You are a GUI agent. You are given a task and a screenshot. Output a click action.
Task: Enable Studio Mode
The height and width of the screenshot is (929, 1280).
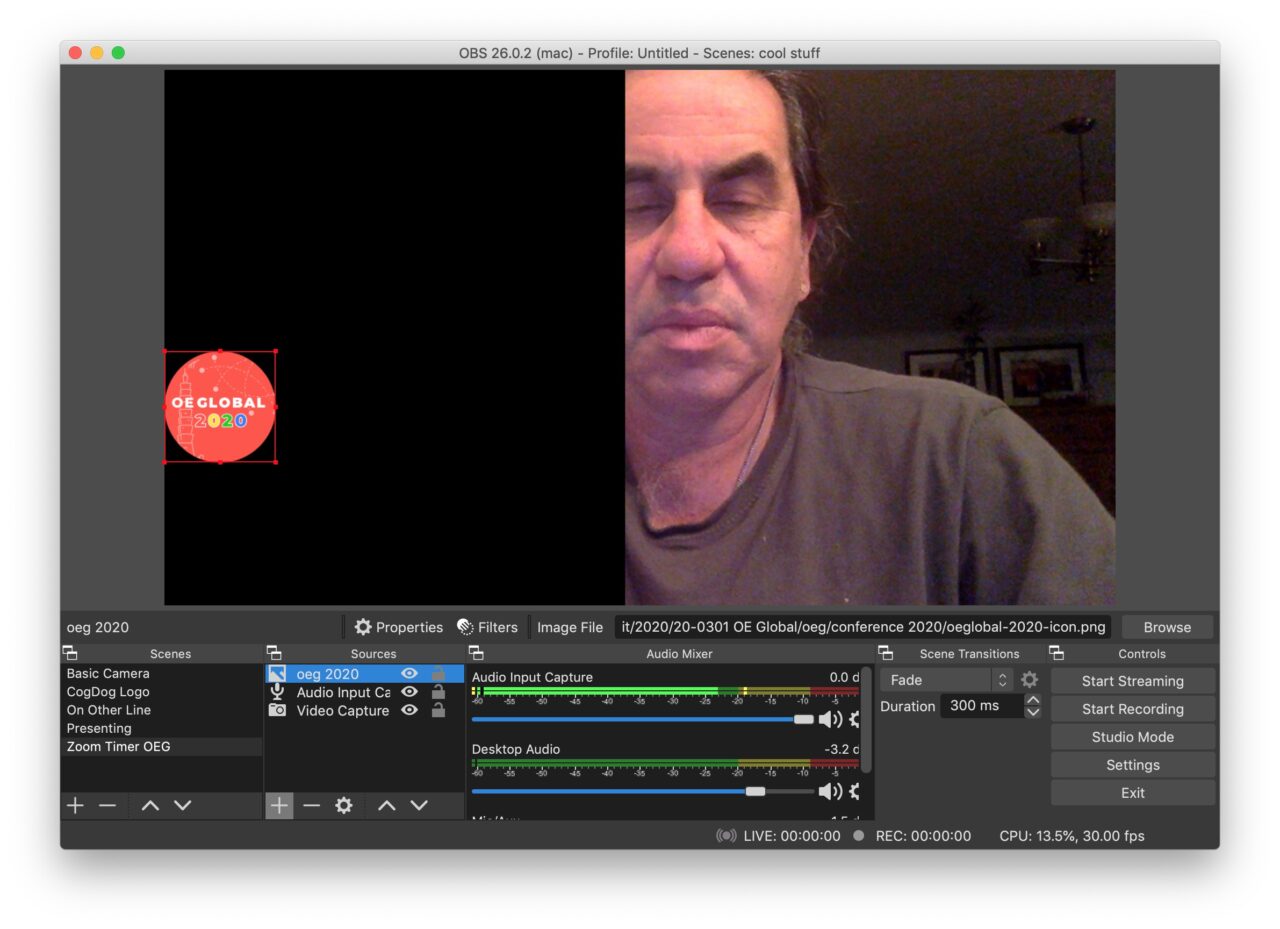pos(1133,737)
